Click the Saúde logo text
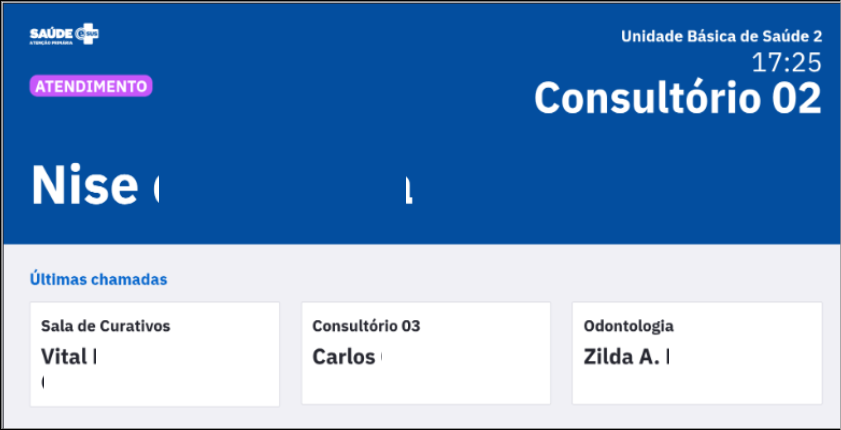 click(51, 33)
